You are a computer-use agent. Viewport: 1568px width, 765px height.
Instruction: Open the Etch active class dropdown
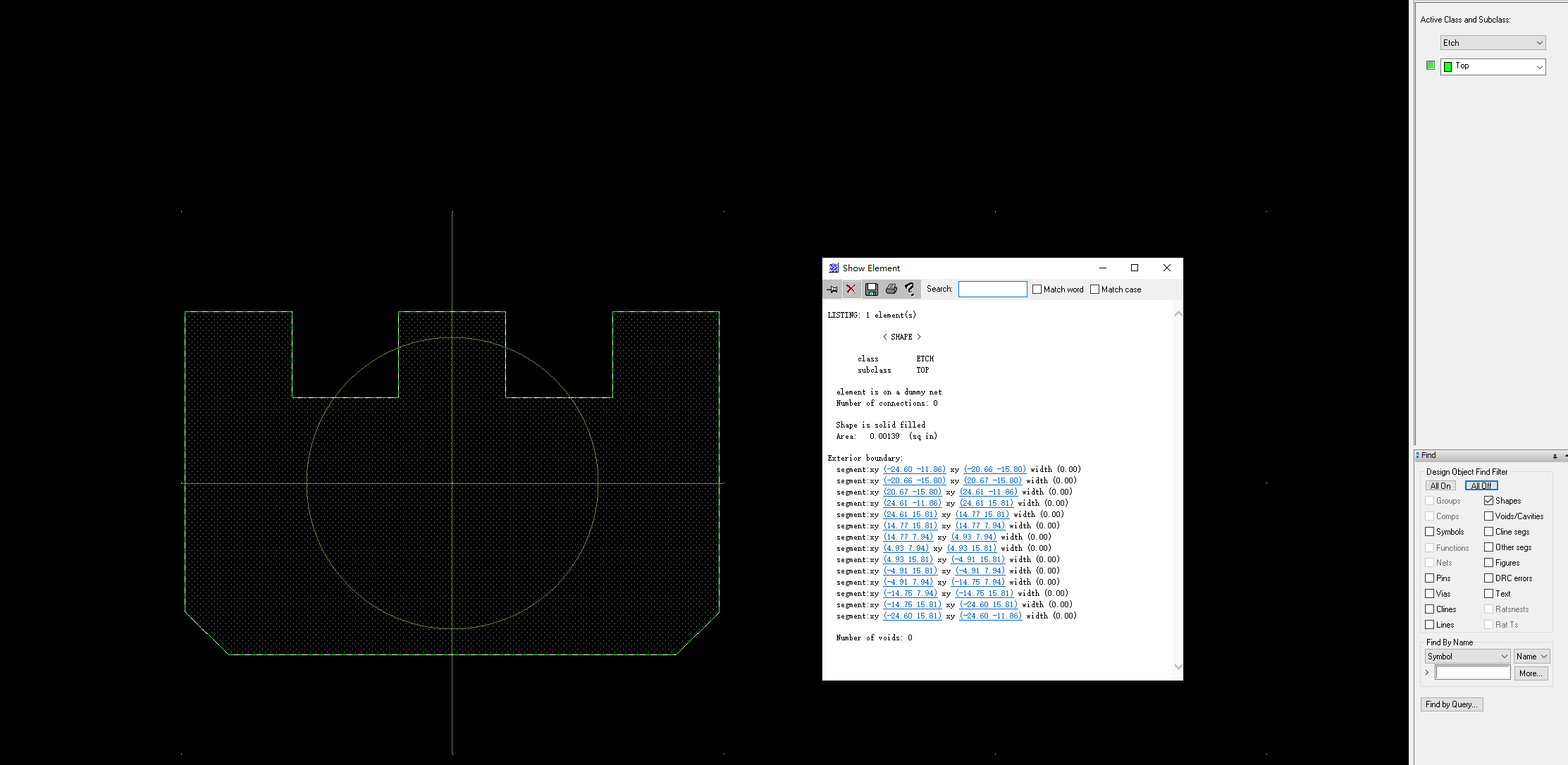(x=1493, y=43)
